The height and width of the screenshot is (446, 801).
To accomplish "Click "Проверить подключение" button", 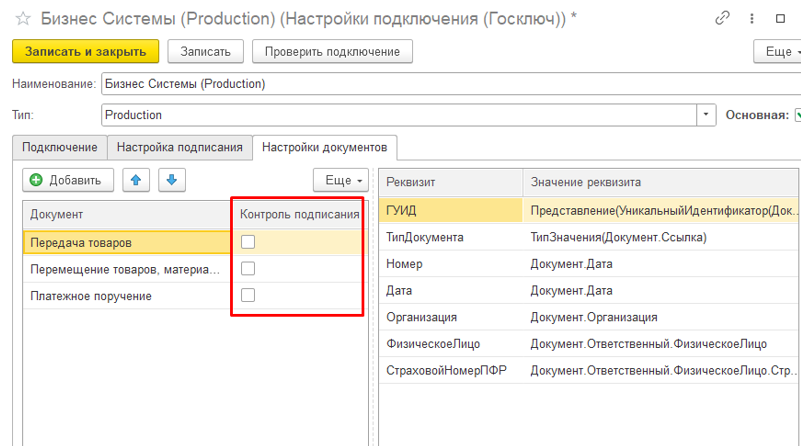I will [332, 52].
